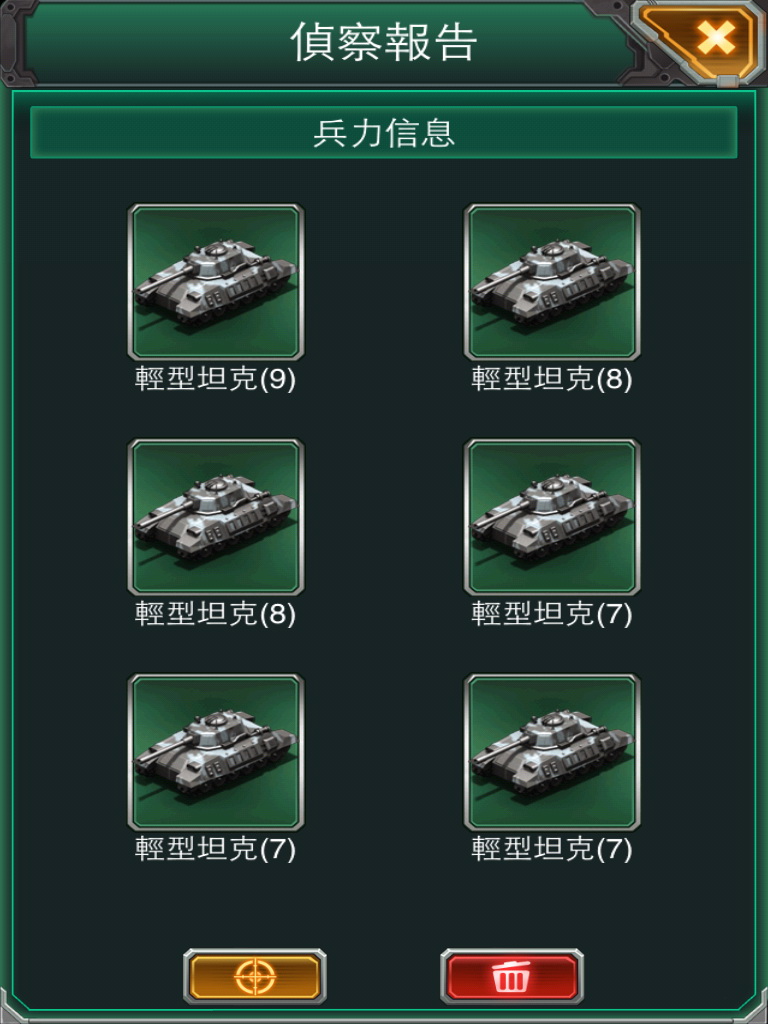Tap the orange crosshair attack button
Screen dimensions: 768x1024
pos(255,976)
